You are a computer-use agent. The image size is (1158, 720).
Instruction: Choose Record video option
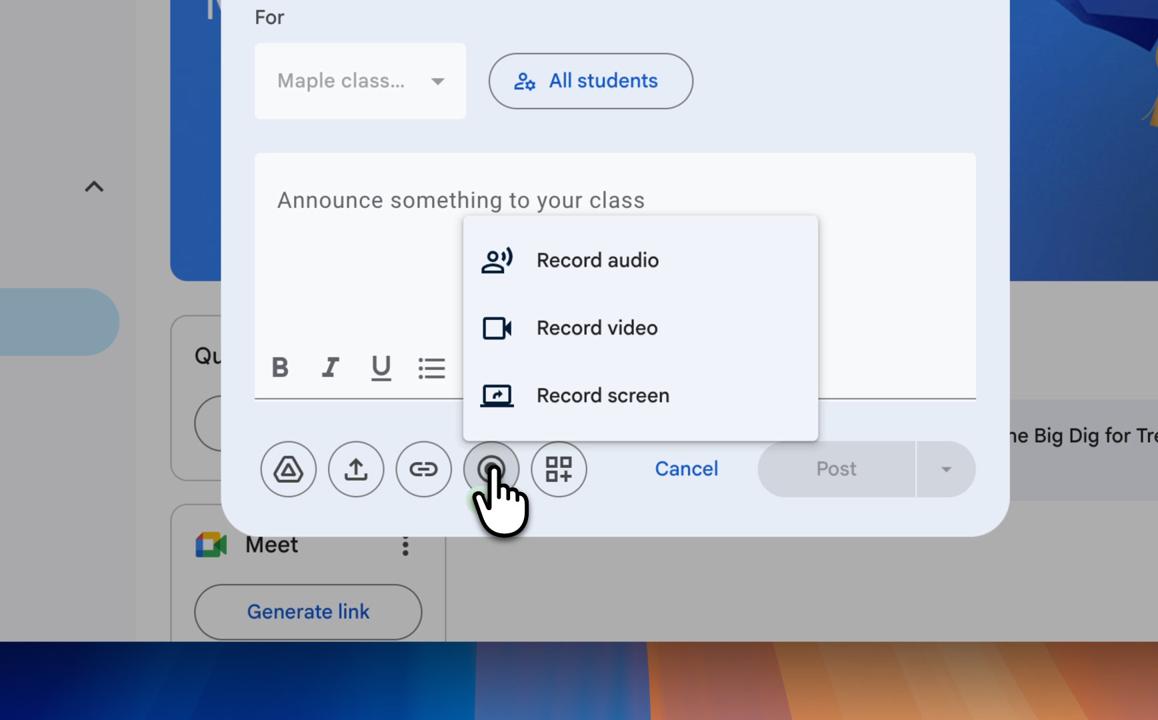click(x=596, y=328)
